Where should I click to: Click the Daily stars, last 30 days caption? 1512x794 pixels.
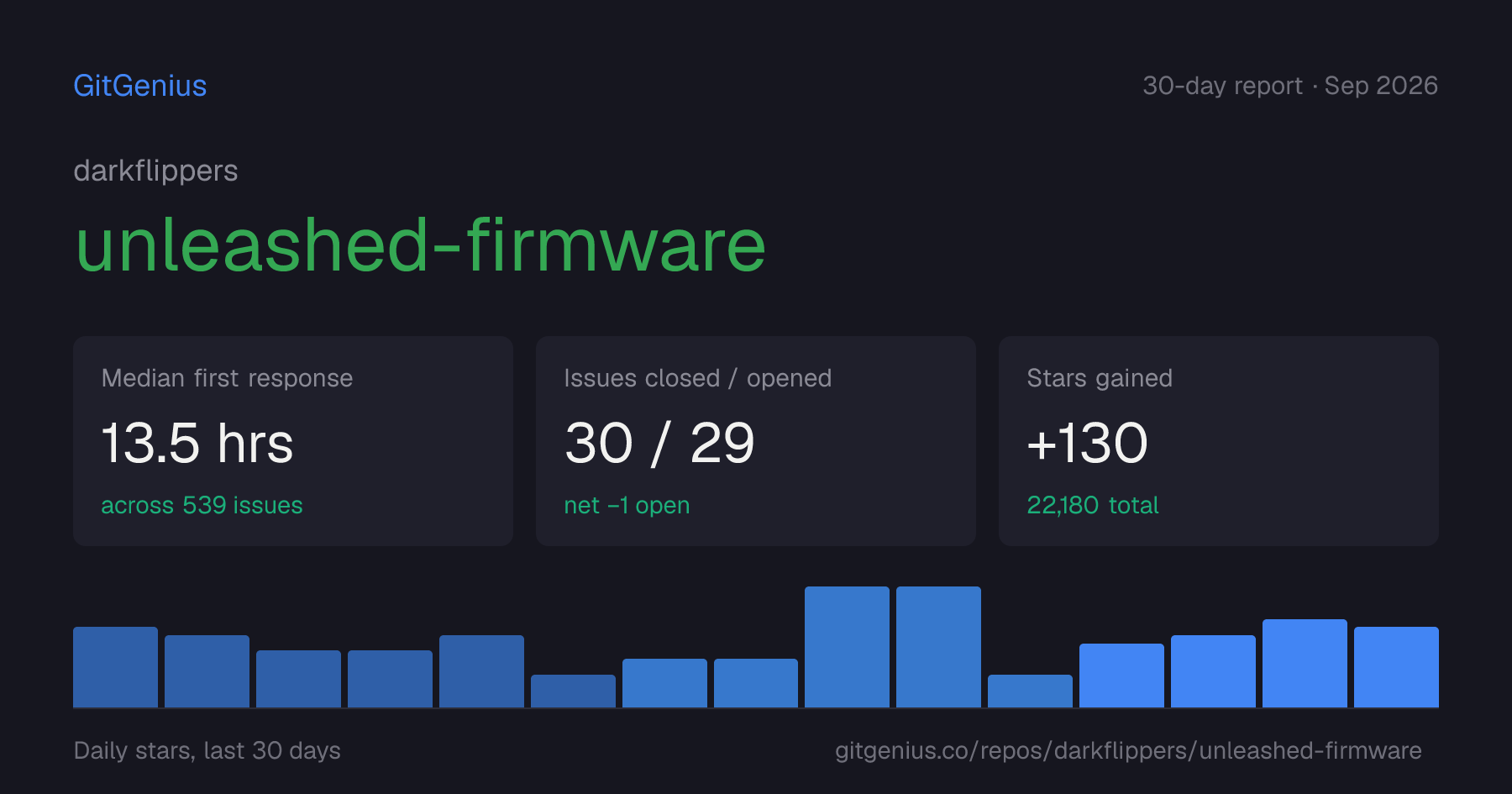pyautogui.click(x=207, y=750)
